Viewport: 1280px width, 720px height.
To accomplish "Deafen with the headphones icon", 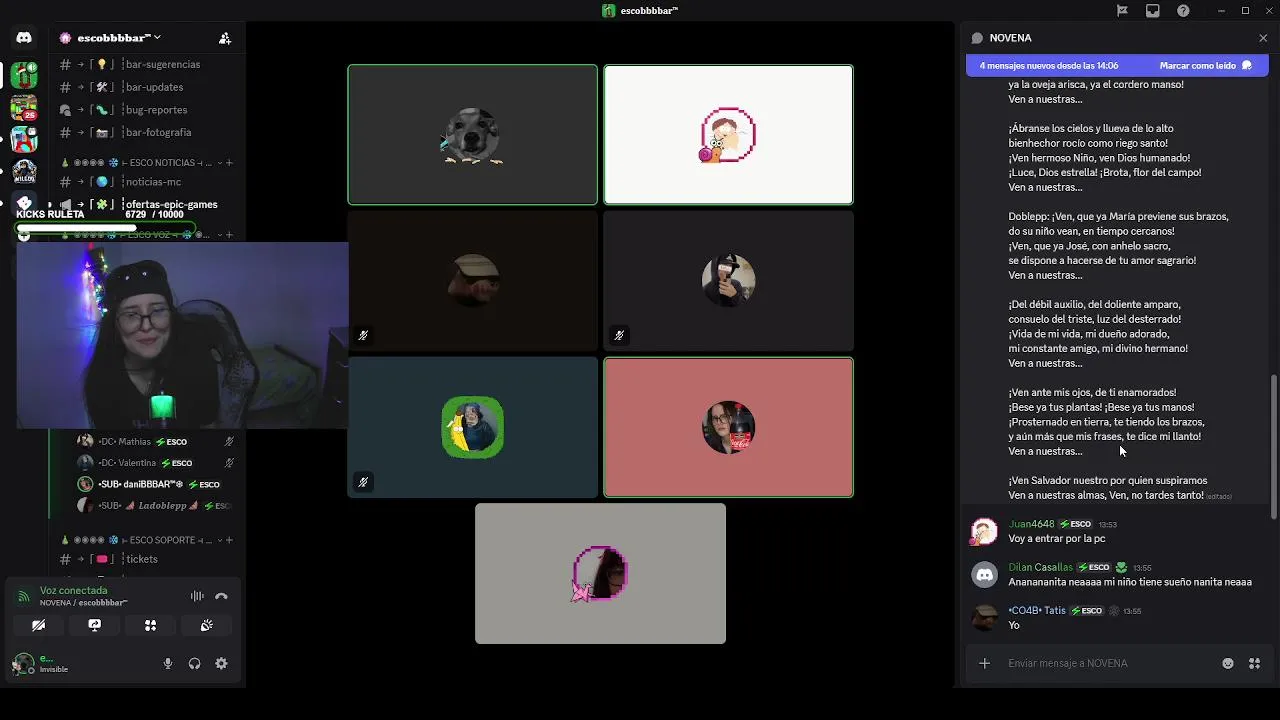I will tap(194, 664).
